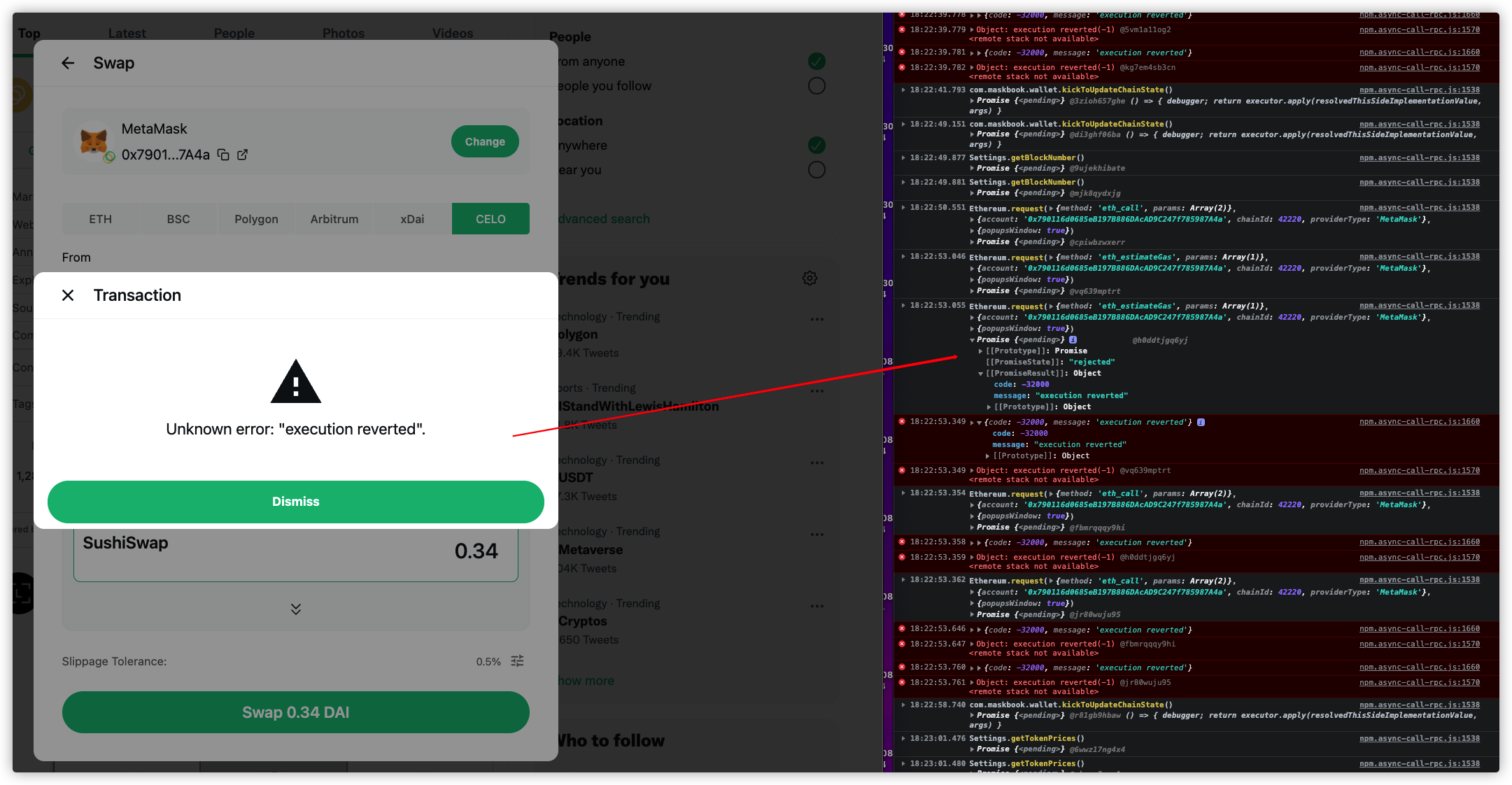Open wallet address in external explorer
Screen dimensions: 1512x785
(242, 155)
